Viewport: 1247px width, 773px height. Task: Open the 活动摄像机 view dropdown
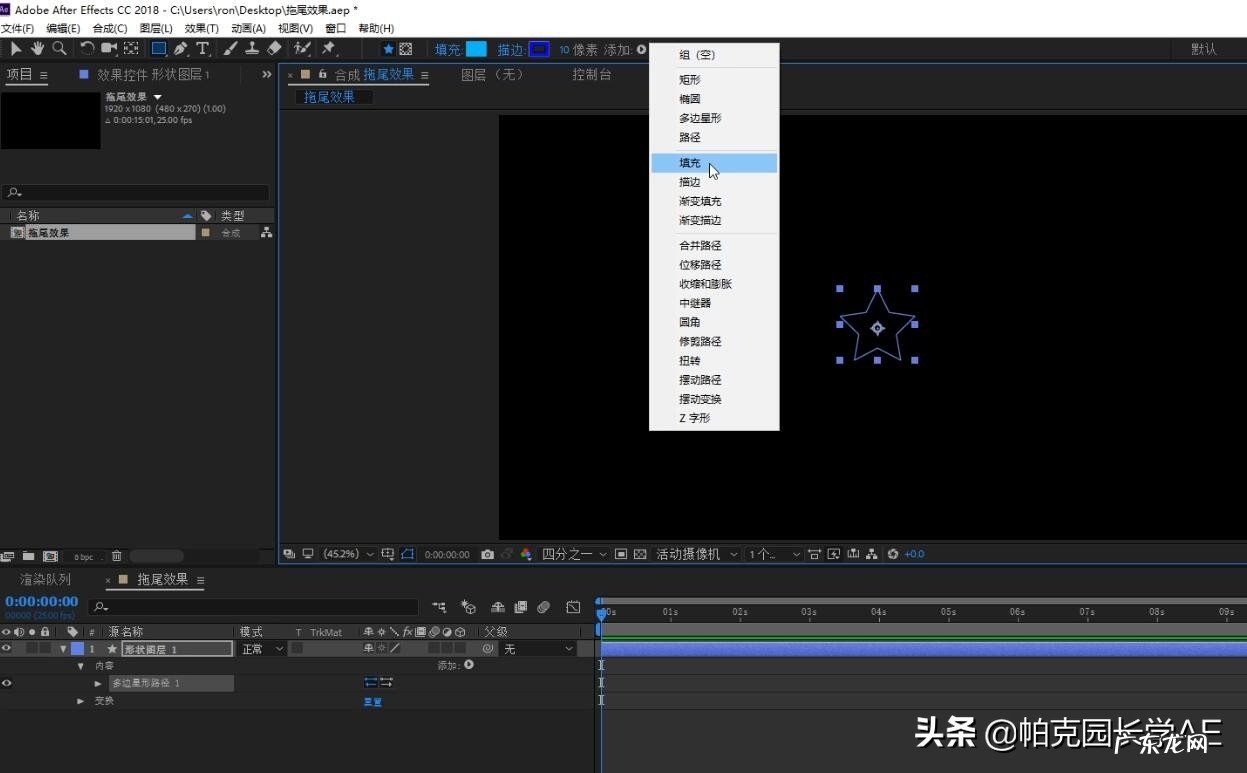pos(693,553)
